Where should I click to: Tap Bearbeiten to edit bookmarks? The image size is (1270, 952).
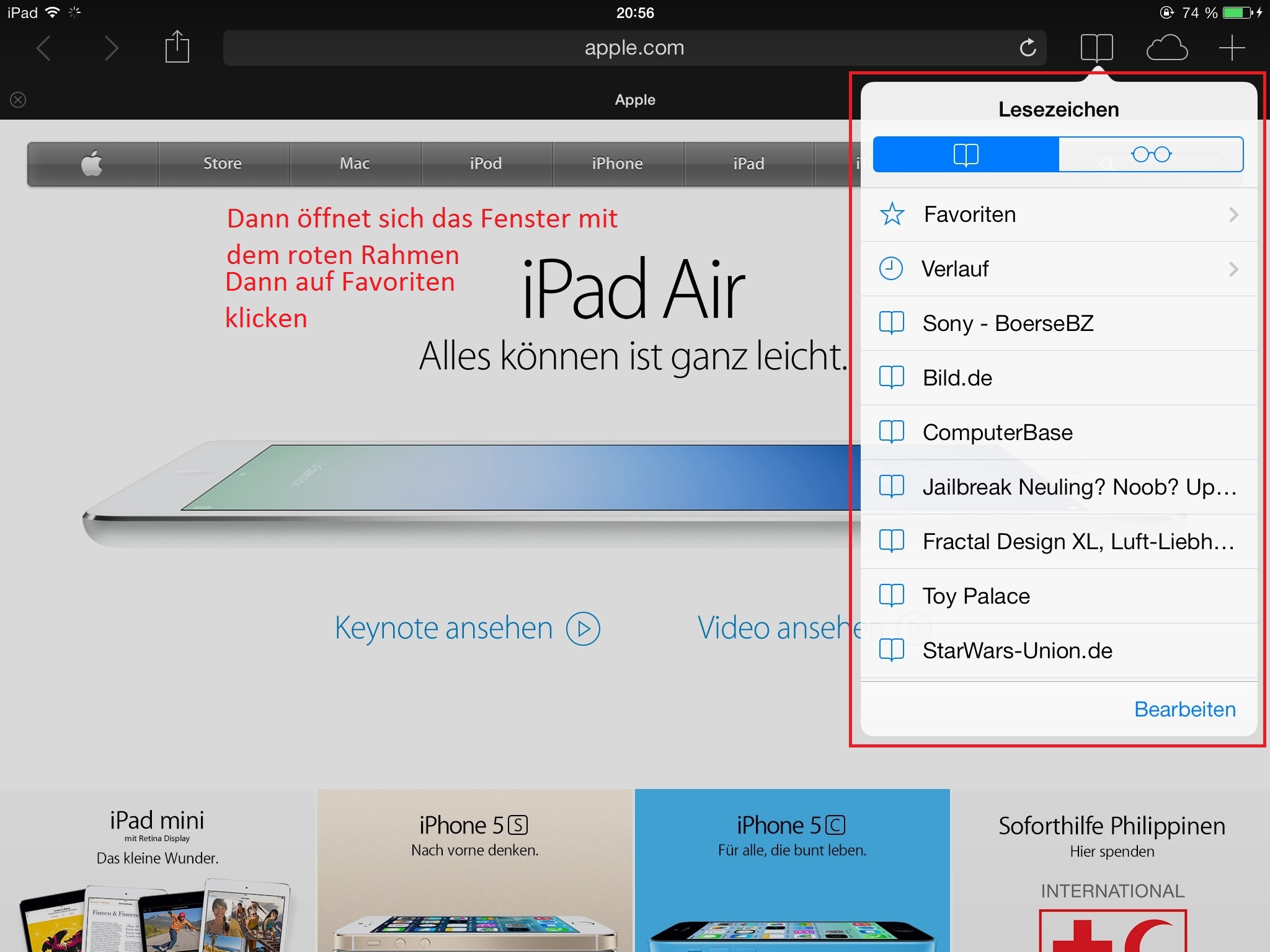click(x=1184, y=709)
